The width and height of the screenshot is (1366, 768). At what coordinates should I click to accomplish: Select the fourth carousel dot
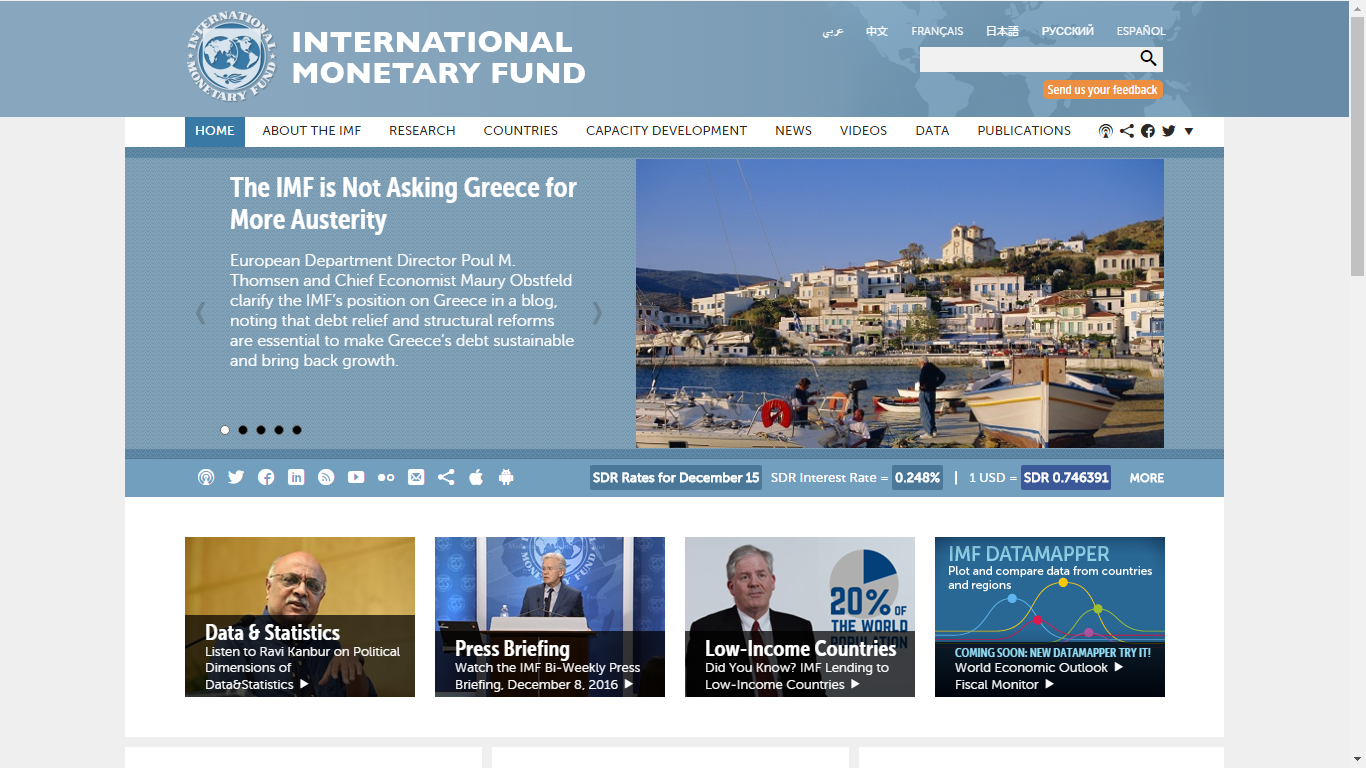(x=279, y=430)
